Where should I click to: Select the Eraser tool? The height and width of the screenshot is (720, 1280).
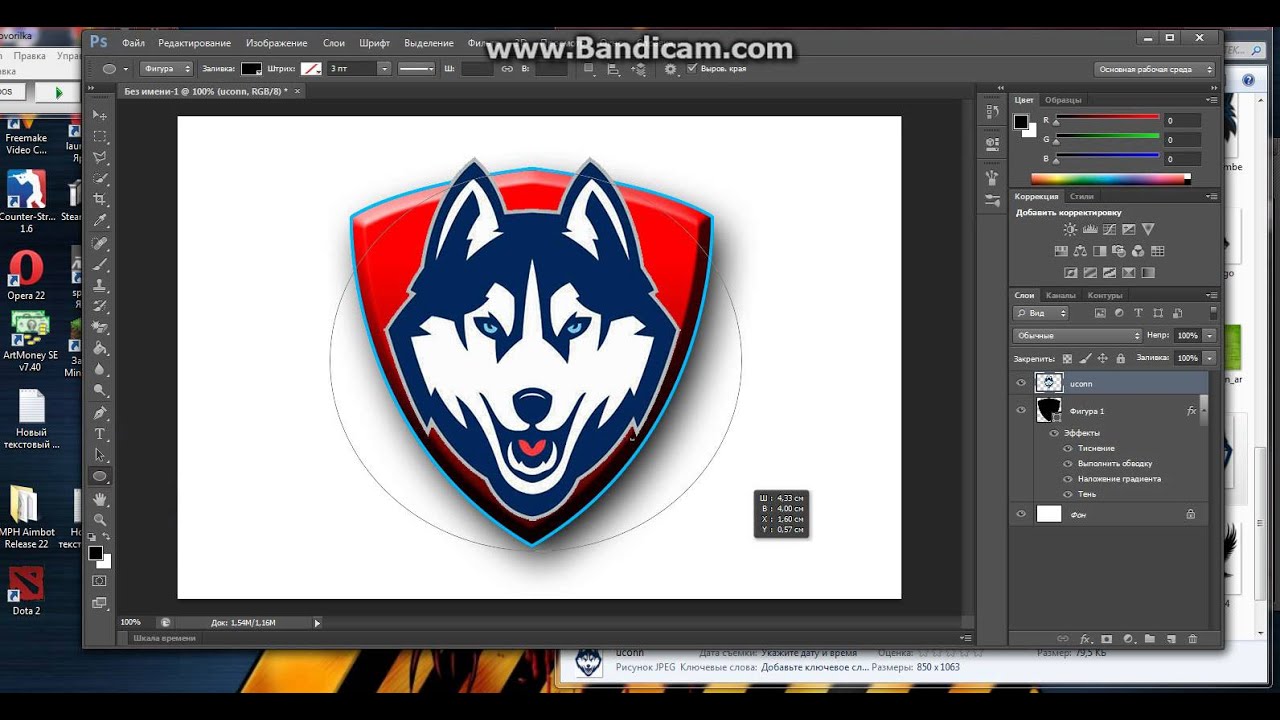click(x=100, y=327)
